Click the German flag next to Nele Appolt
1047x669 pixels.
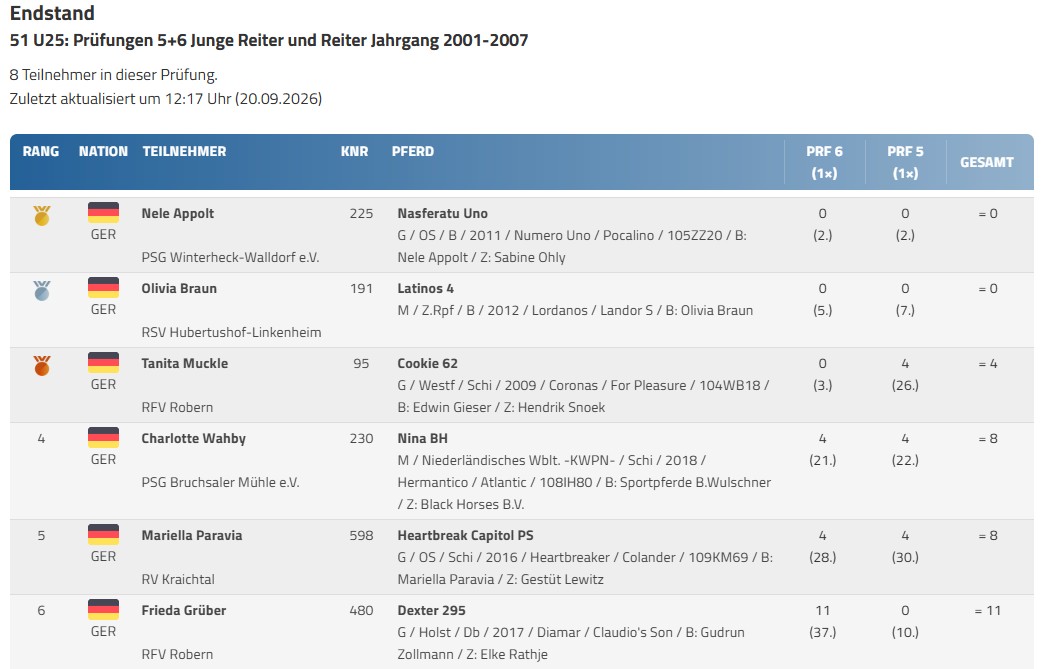[103, 212]
